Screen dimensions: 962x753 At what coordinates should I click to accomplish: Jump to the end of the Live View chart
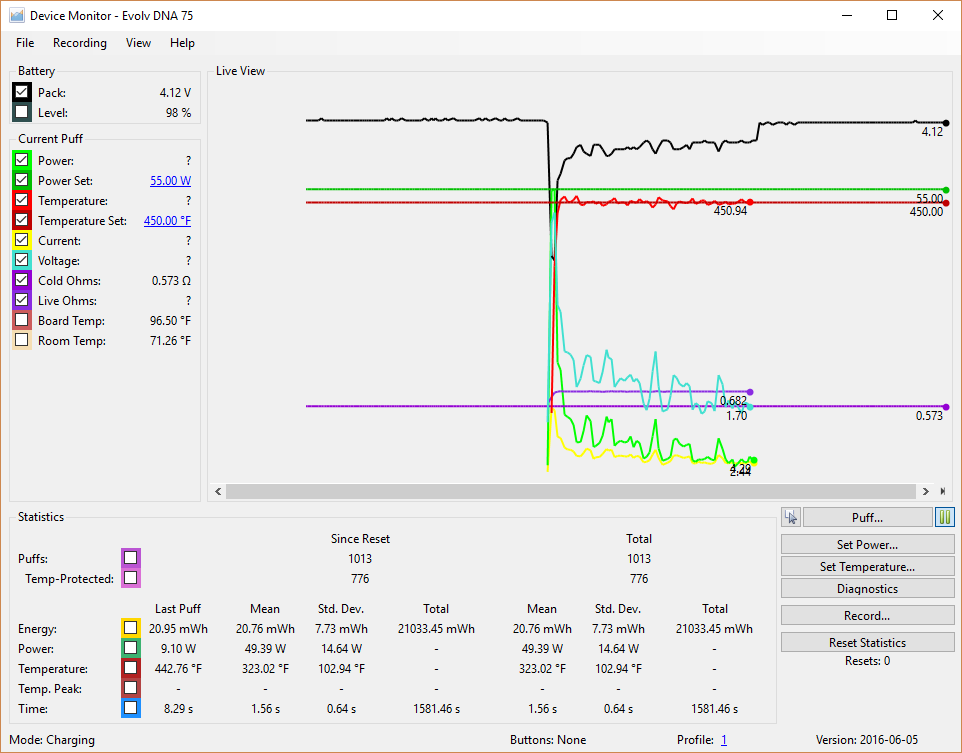point(942,491)
